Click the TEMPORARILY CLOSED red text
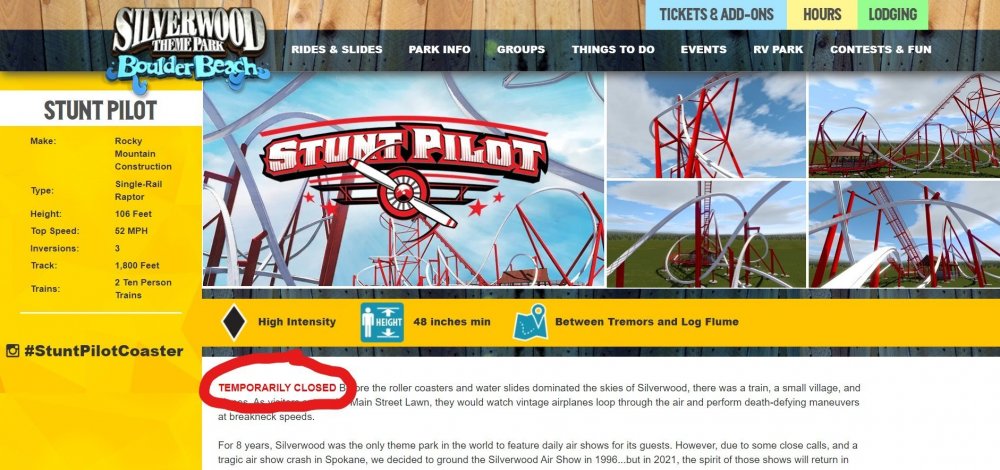 tap(277, 388)
